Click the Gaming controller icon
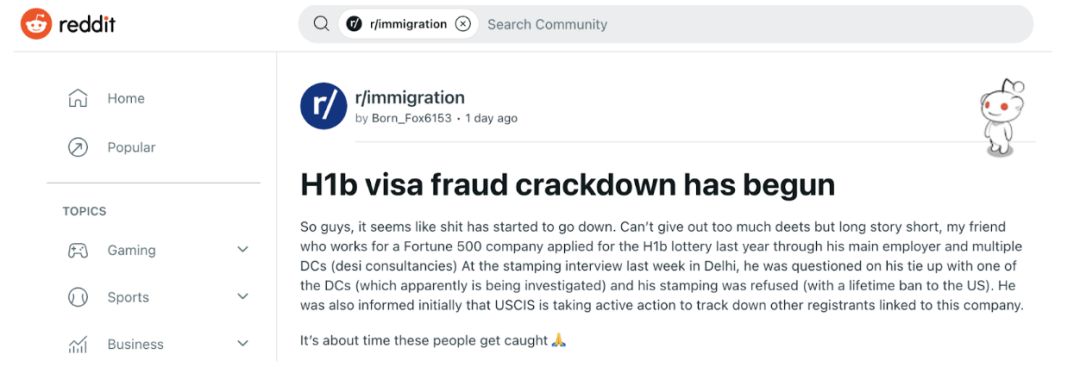The height and width of the screenshot is (367, 1080). (x=78, y=251)
